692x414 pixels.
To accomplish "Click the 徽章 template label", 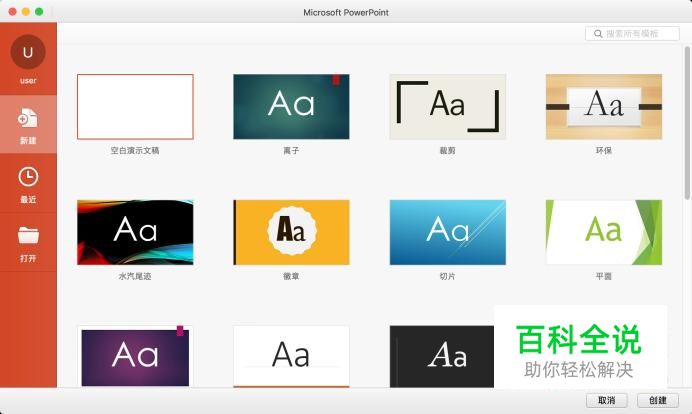I will (x=291, y=276).
